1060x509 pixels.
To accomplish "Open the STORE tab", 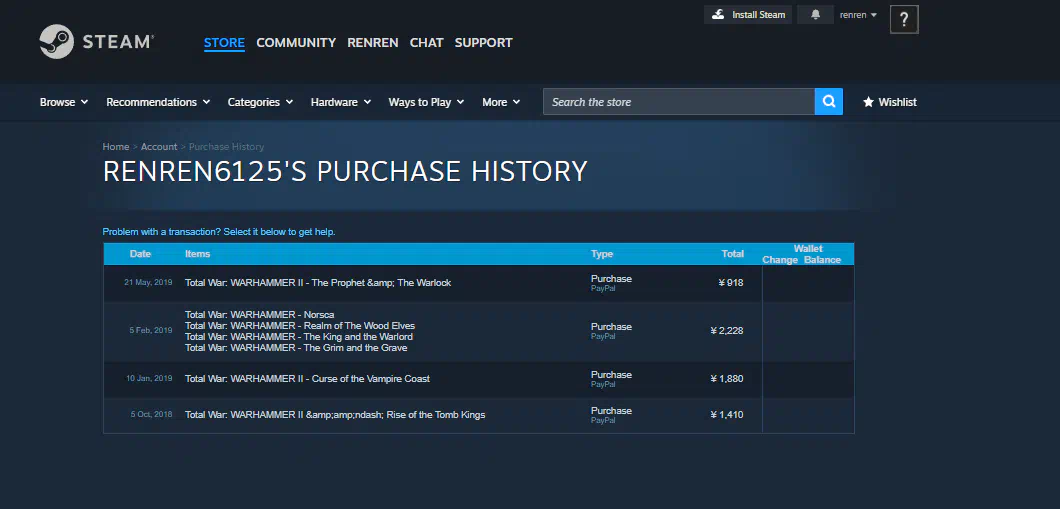I will point(224,43).
